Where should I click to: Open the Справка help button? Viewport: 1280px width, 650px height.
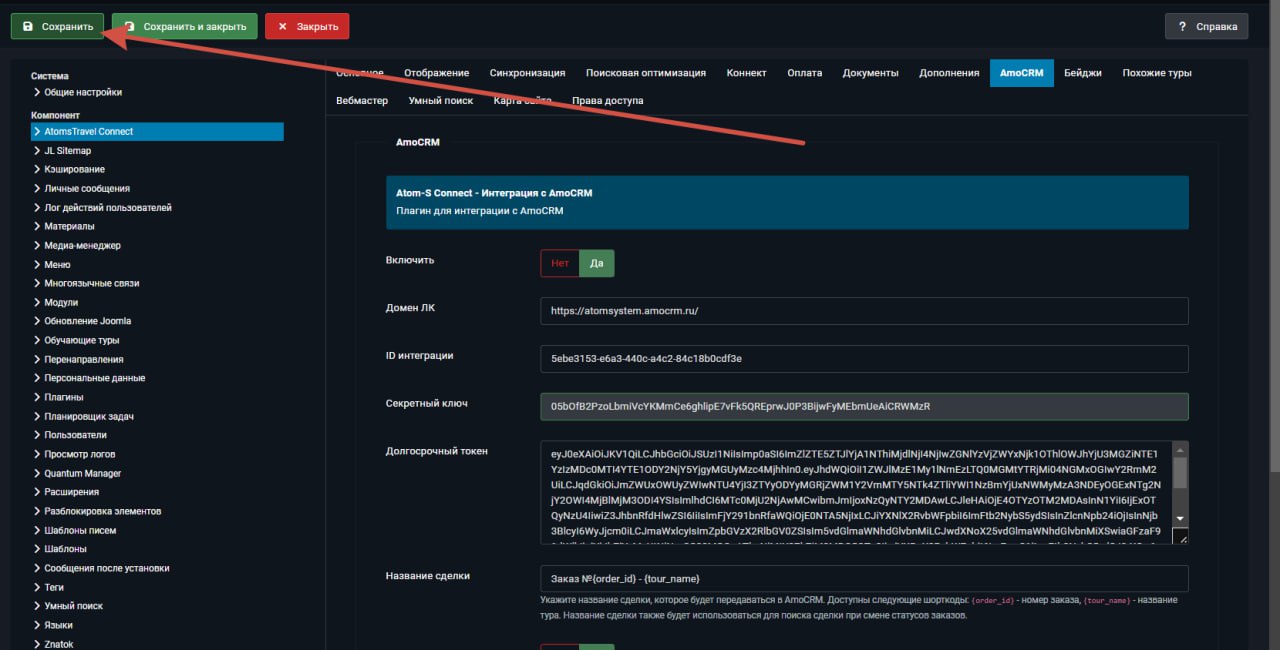[x=1206, y=26]
